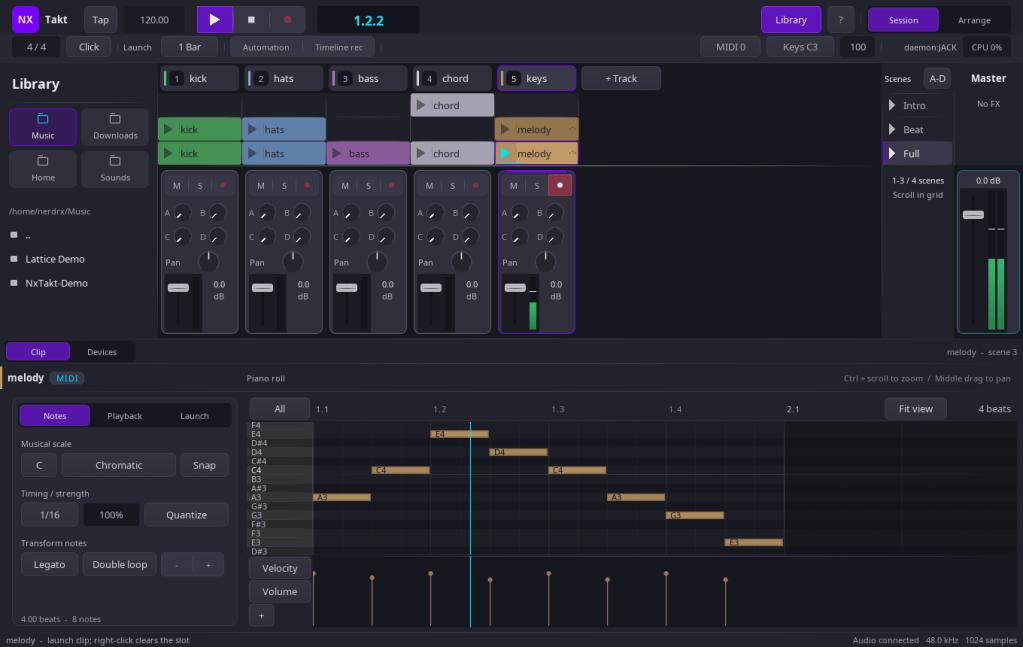Toggle the metronome Click button
This screenshot has width=1023, height=647.
[x=89, y=47]
